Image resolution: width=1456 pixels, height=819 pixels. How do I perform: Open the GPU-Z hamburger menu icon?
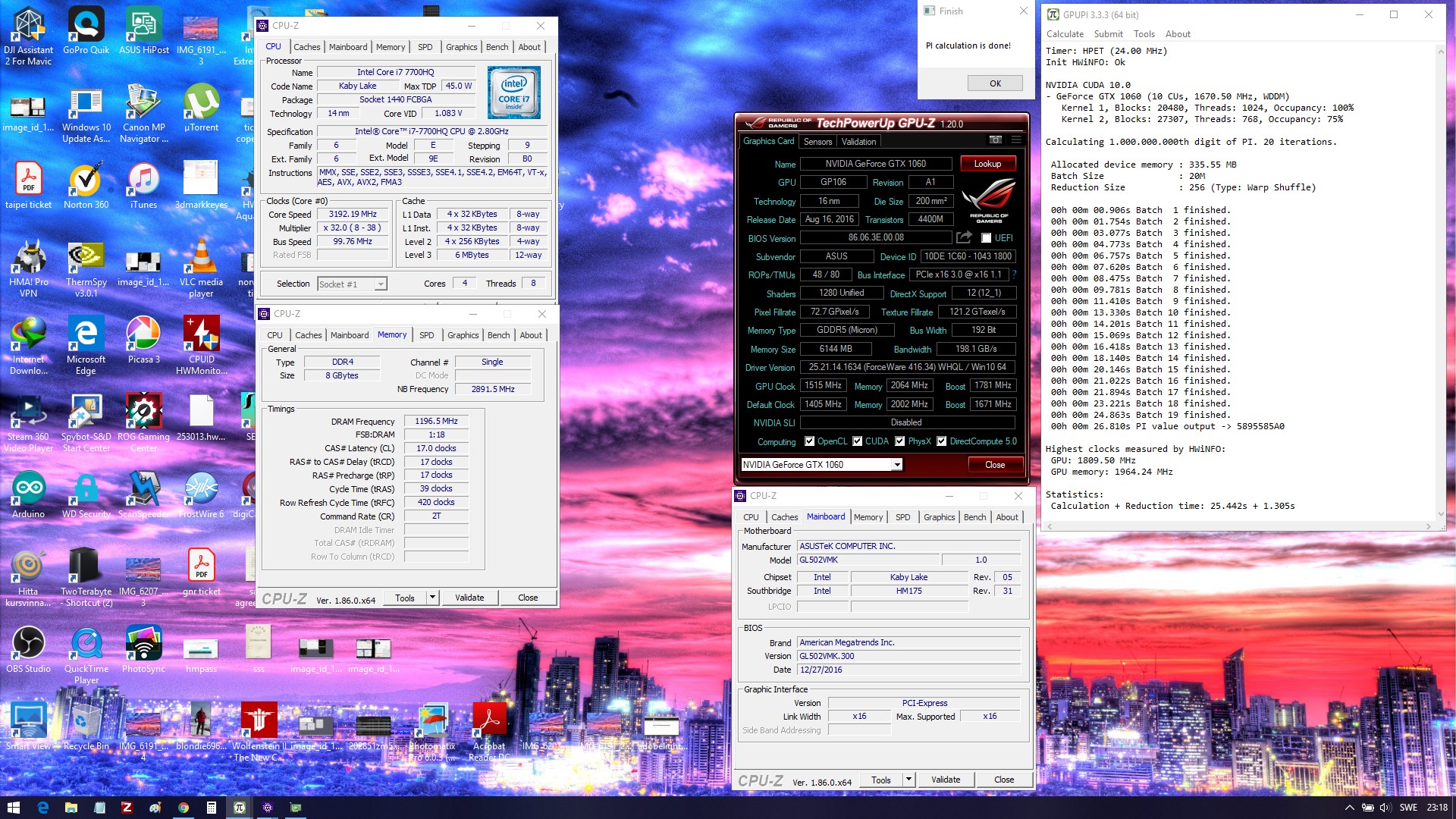point(1016,140)
